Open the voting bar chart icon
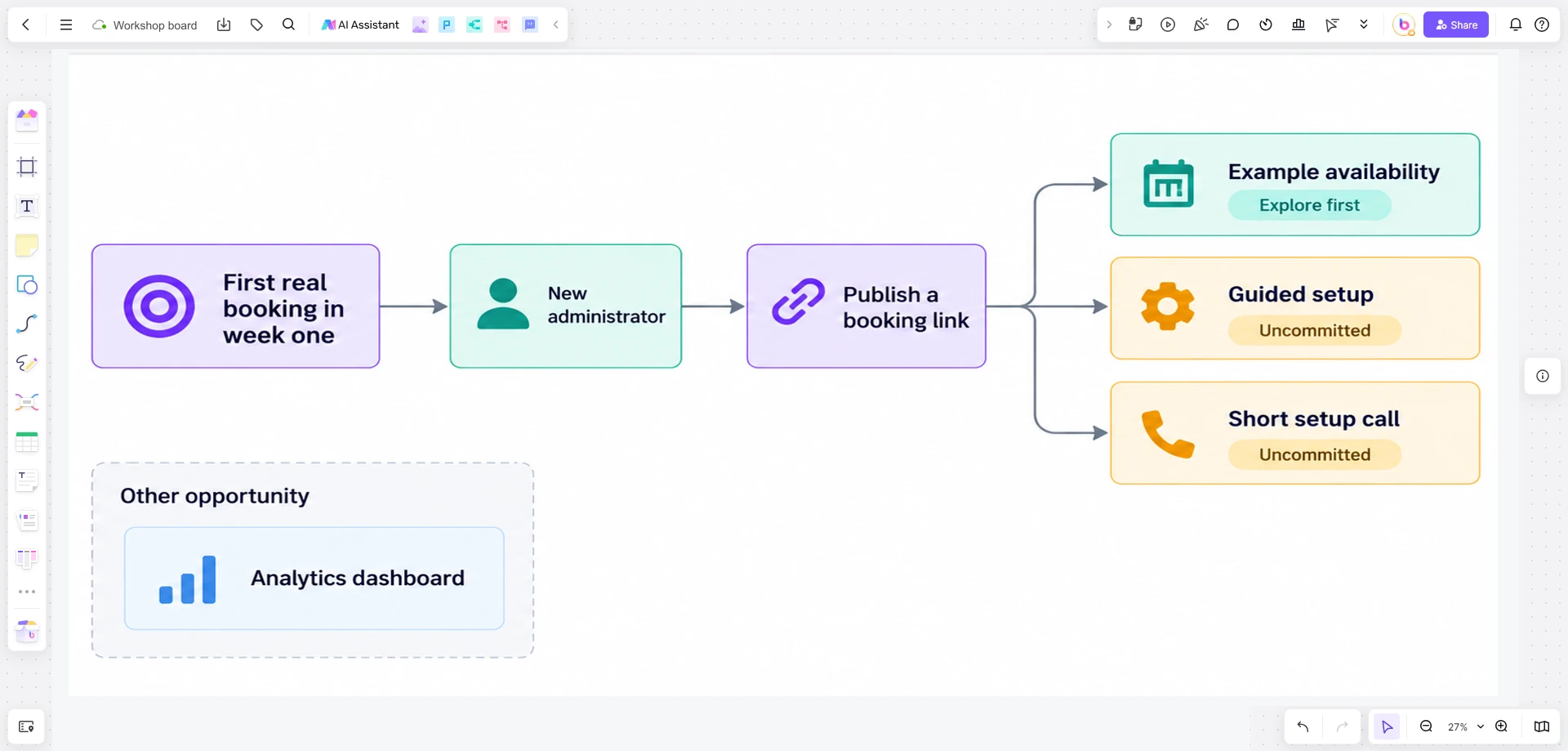Image resolution: width=1568 pixels, height=751 pixels. click(1298, 25)
